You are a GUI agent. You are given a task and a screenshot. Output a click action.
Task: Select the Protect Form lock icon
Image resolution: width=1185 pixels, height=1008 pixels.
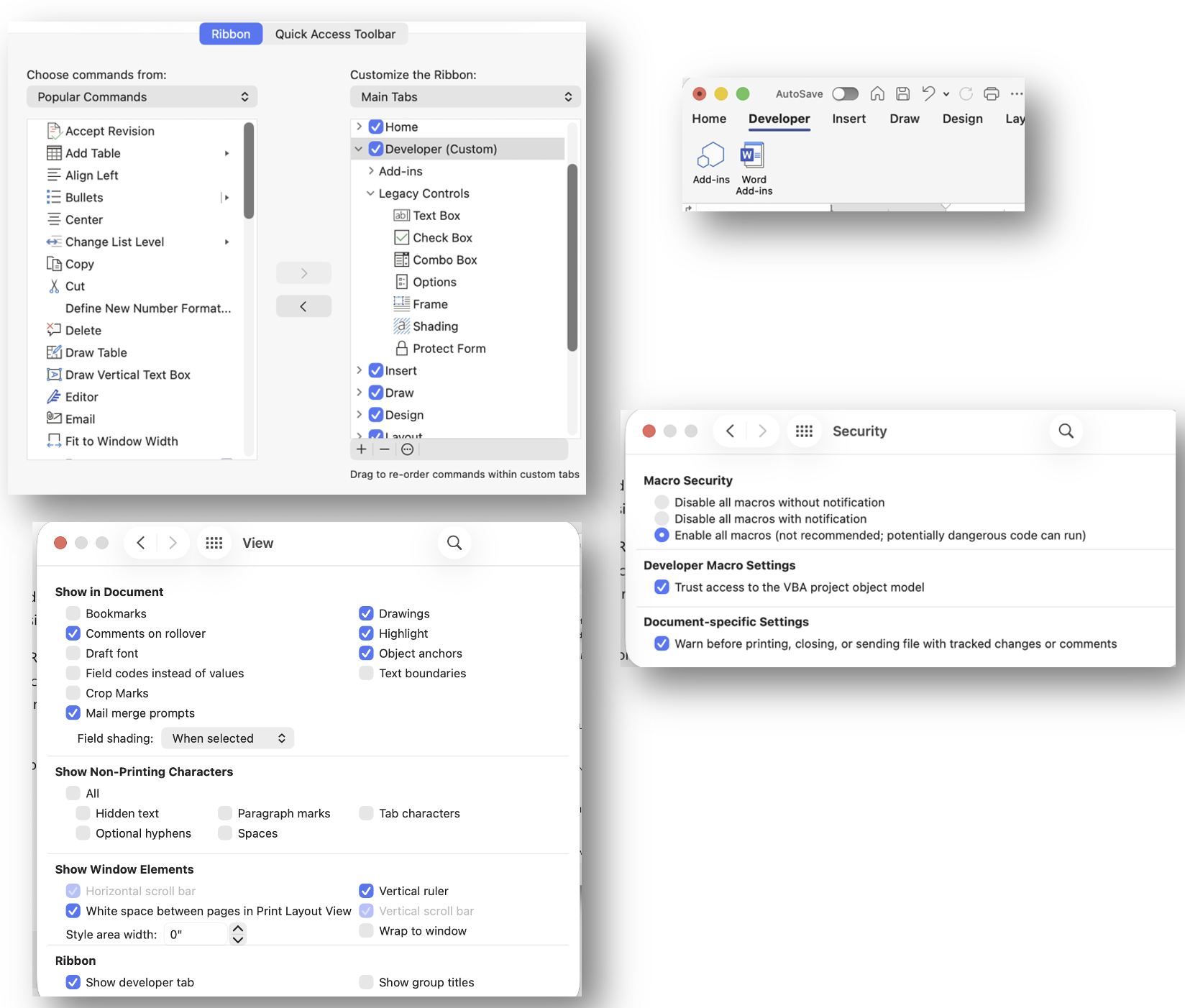(x=402, y=349)
